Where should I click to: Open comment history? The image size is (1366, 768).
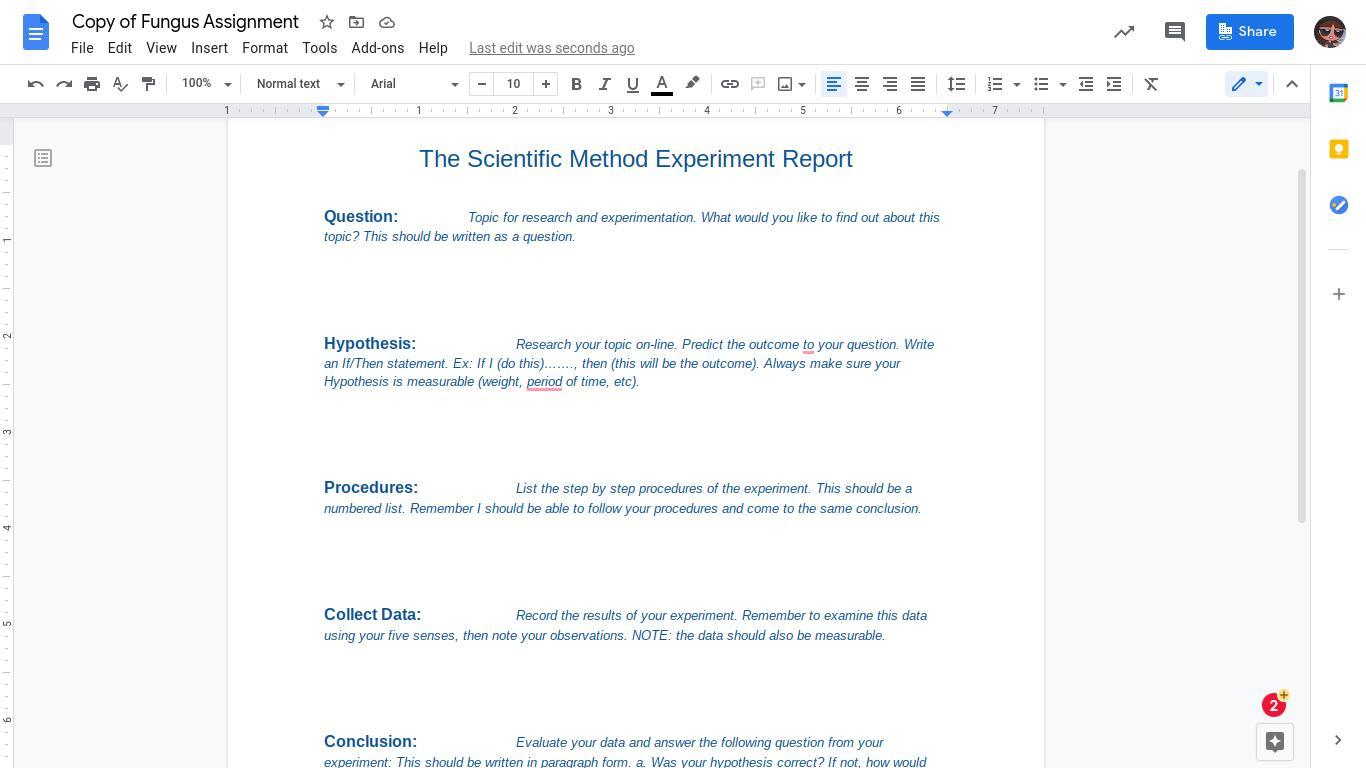pos(1175,32)
